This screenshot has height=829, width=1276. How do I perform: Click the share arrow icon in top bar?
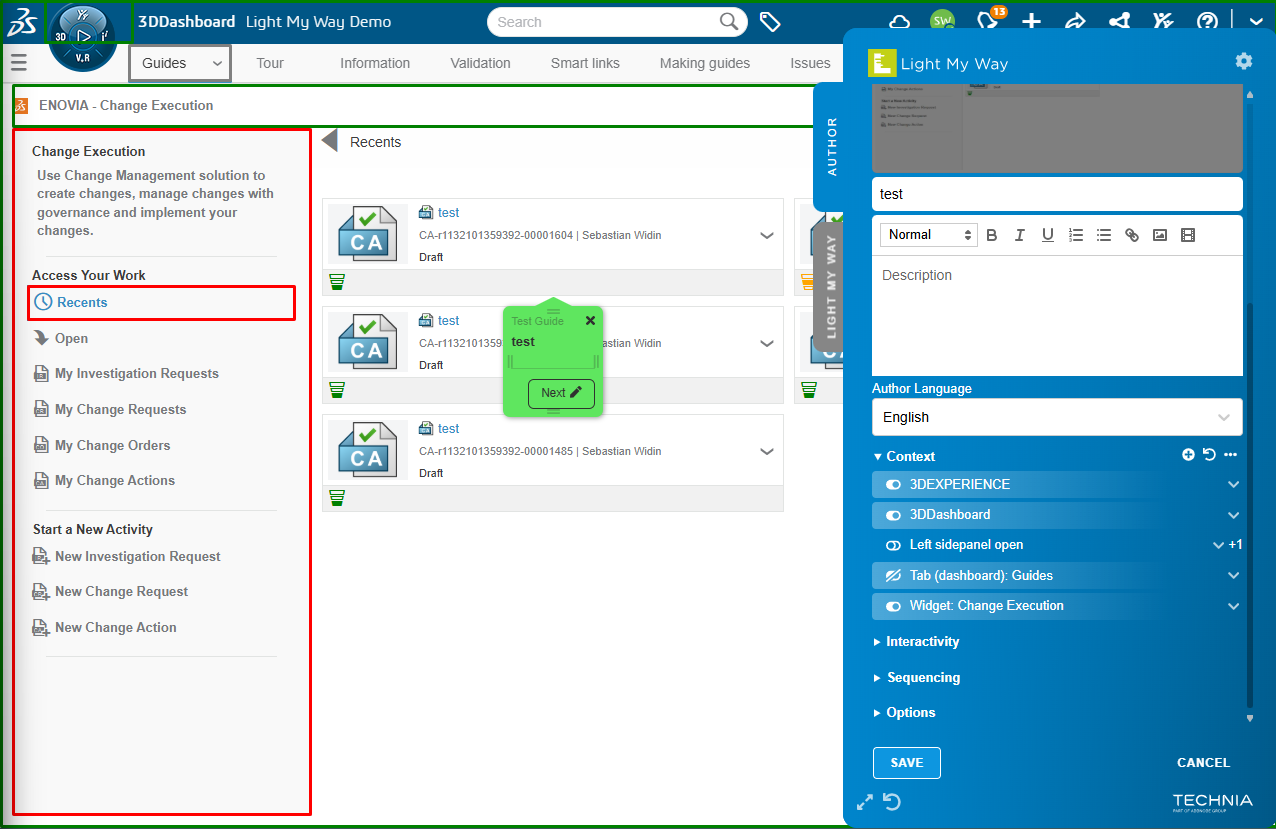1075,22
